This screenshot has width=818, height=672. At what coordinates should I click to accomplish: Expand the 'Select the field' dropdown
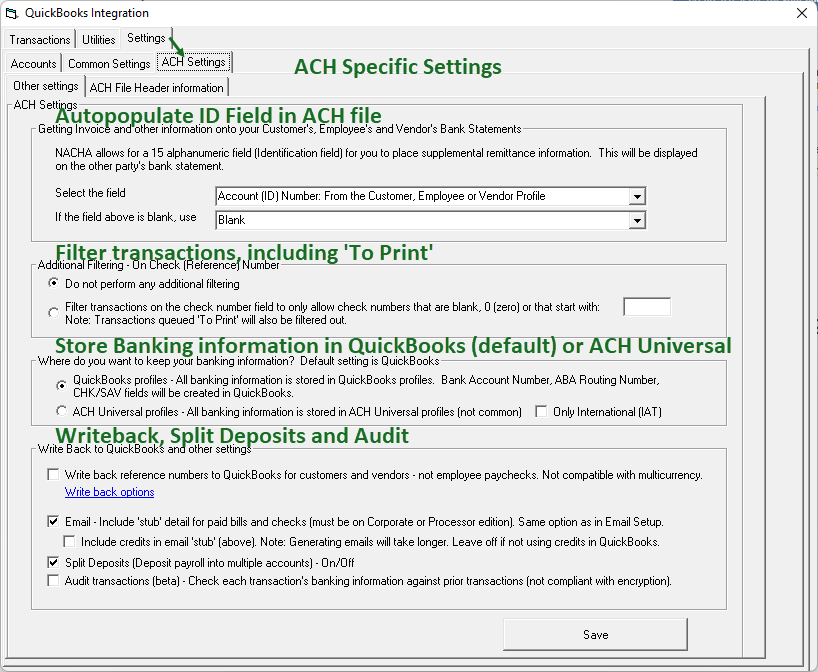(637, 196)
